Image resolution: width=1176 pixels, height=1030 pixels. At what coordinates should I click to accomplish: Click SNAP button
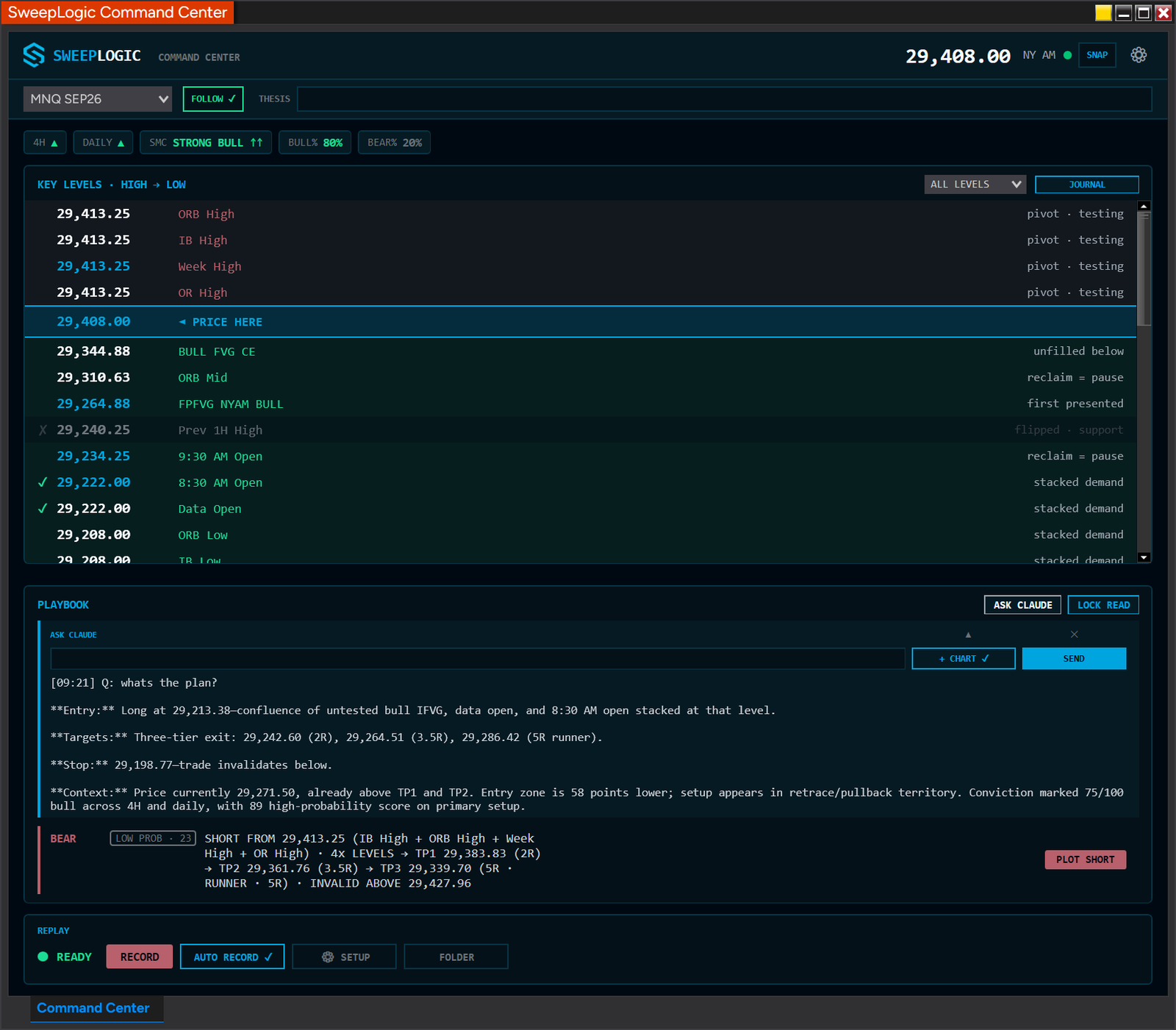[1097, 55]
